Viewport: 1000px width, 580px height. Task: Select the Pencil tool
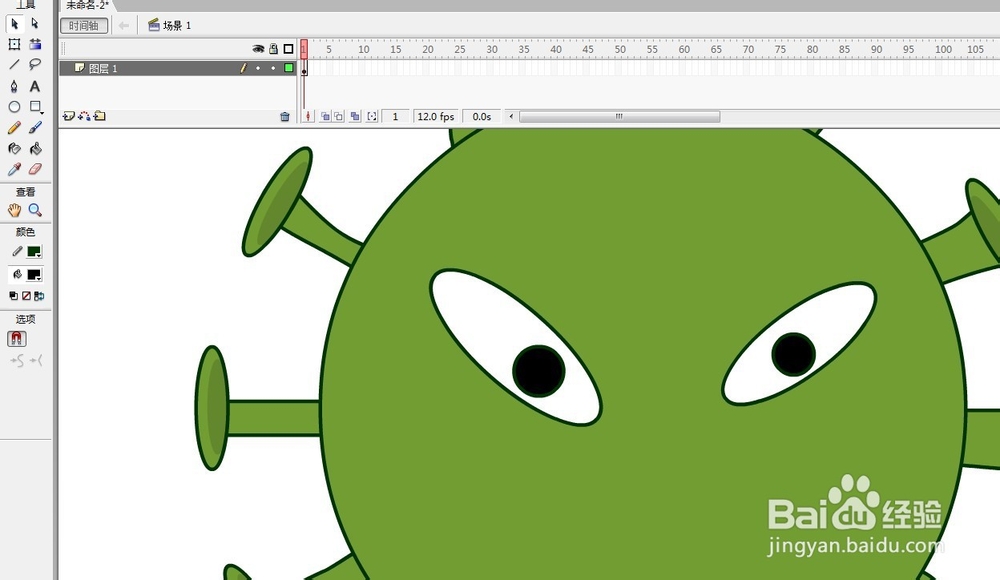pyautogui.click(x=15, y=128)
